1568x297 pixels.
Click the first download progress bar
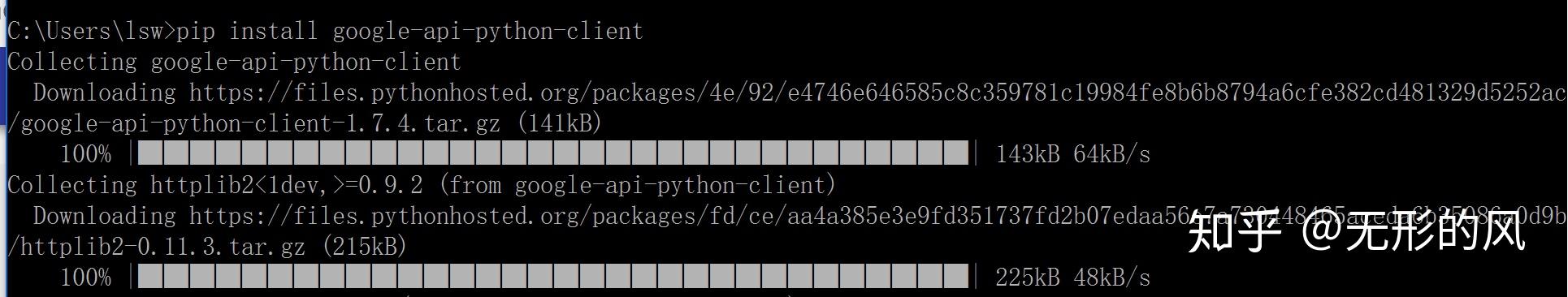tap(553, 153)
